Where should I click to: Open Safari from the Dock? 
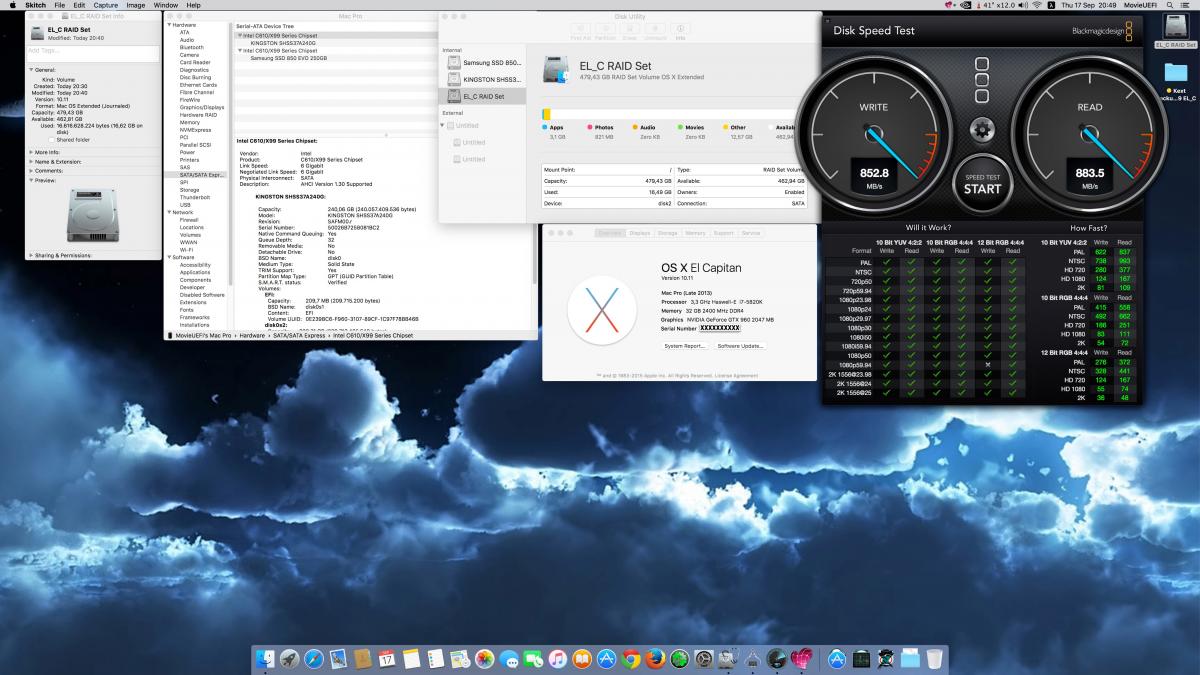point(314,659)
